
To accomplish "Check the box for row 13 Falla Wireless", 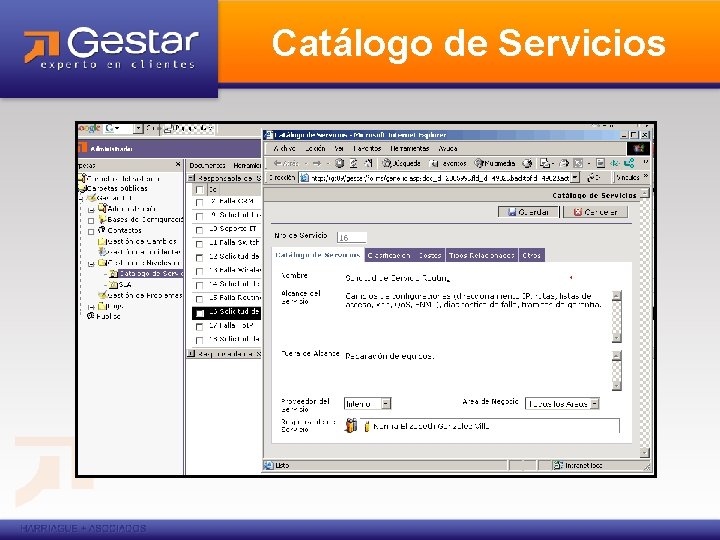I will click(x=199, y=271).
